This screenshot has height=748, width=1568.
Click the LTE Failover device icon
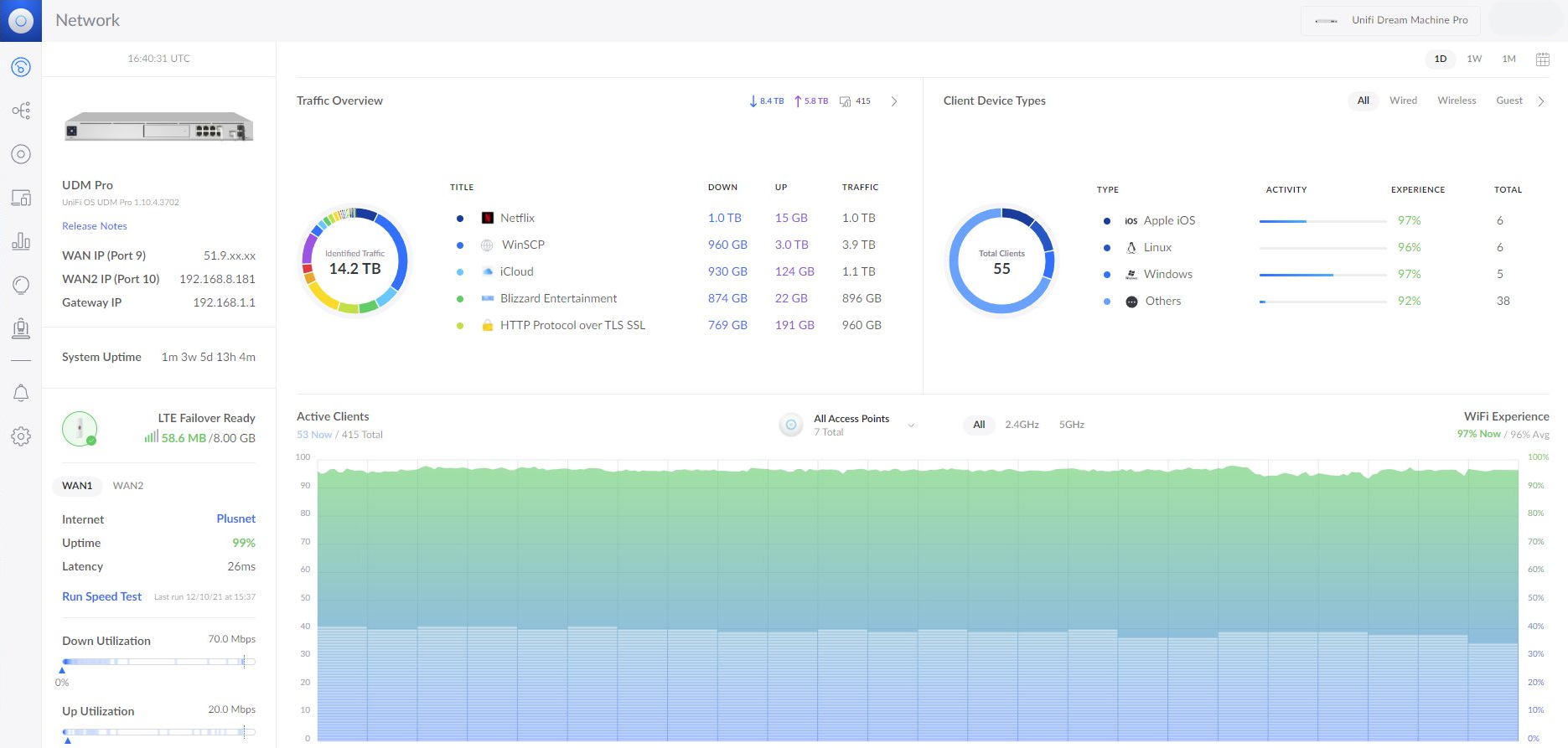tap(80, 429)
